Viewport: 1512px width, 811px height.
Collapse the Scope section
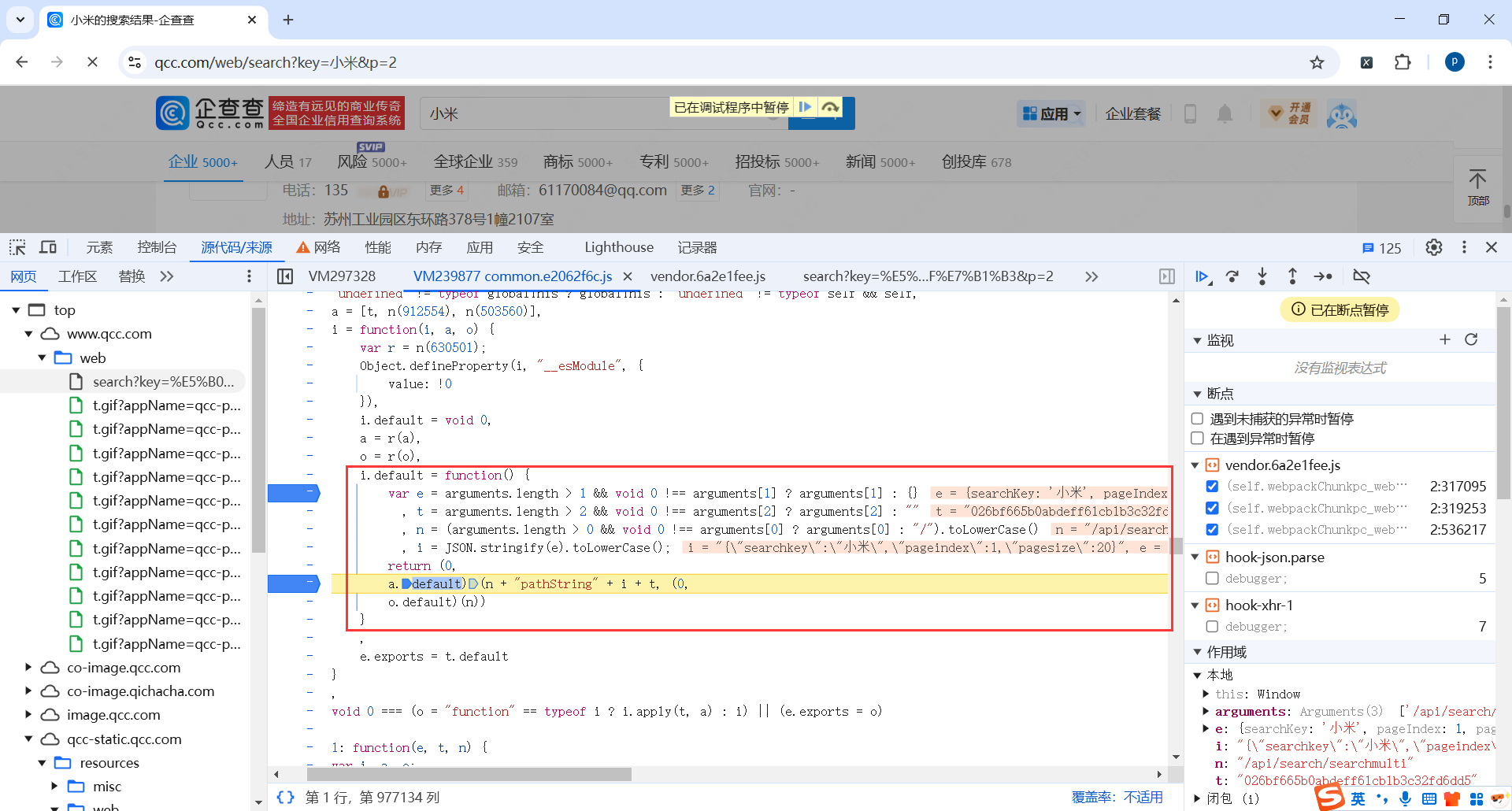[x=1198, y=652]
